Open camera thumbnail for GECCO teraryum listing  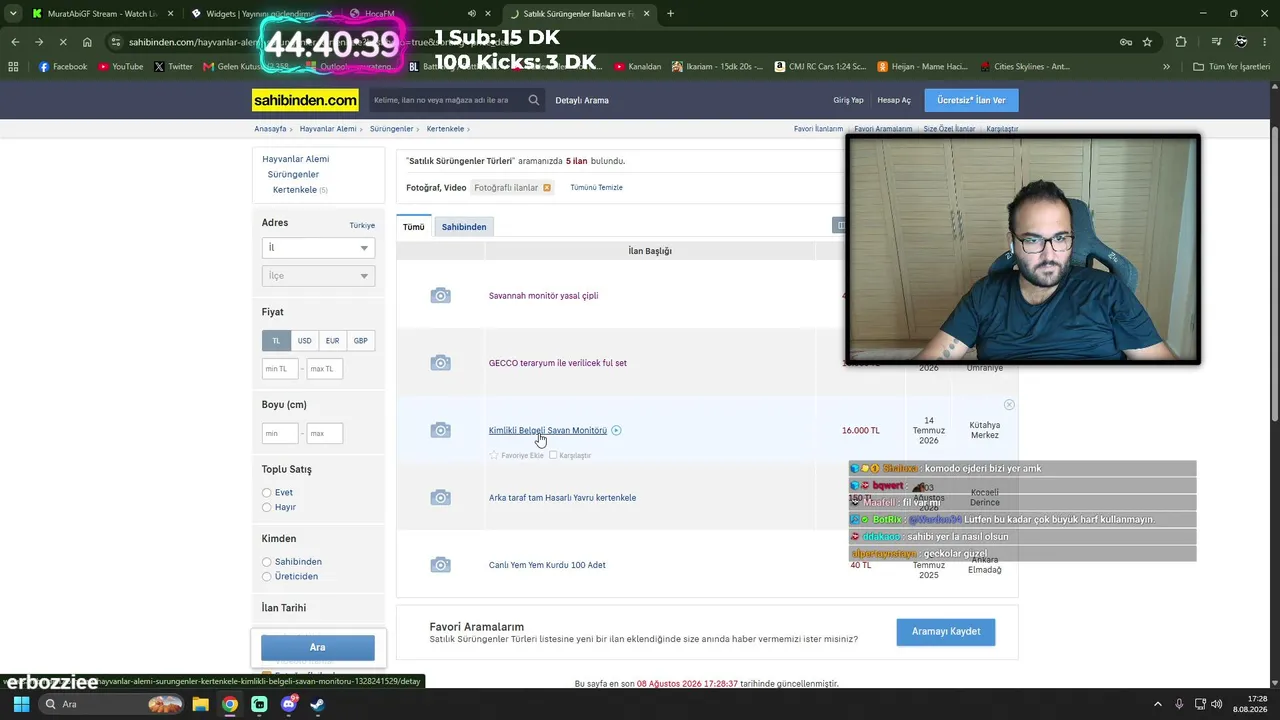[440, 363]
